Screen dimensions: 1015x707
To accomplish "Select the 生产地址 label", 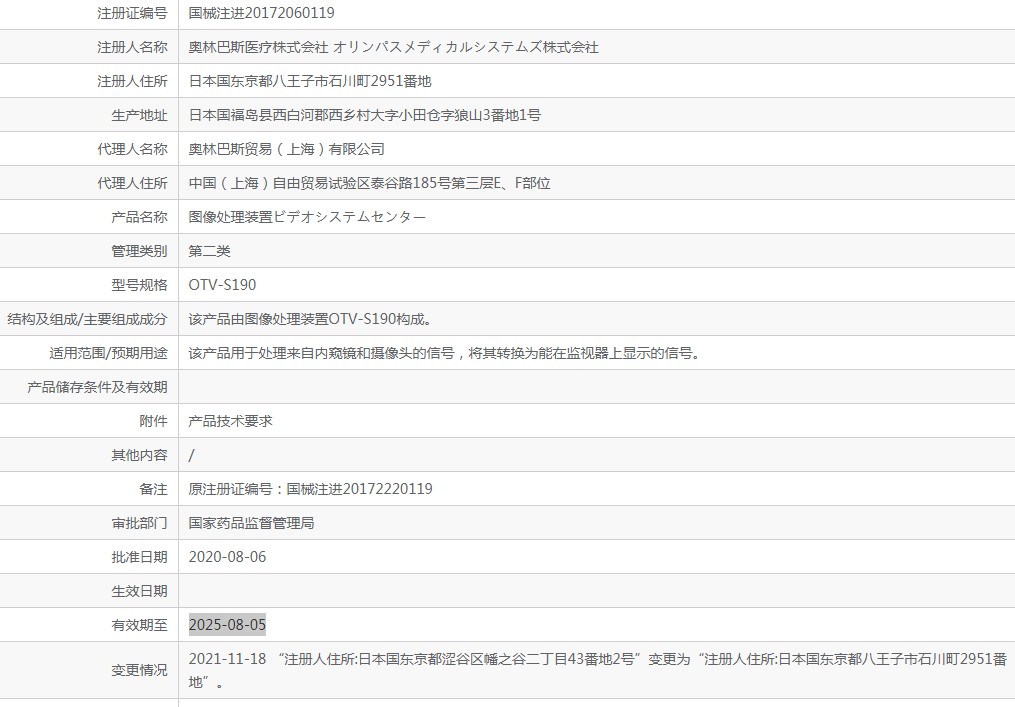I will [x=139, y=115].
